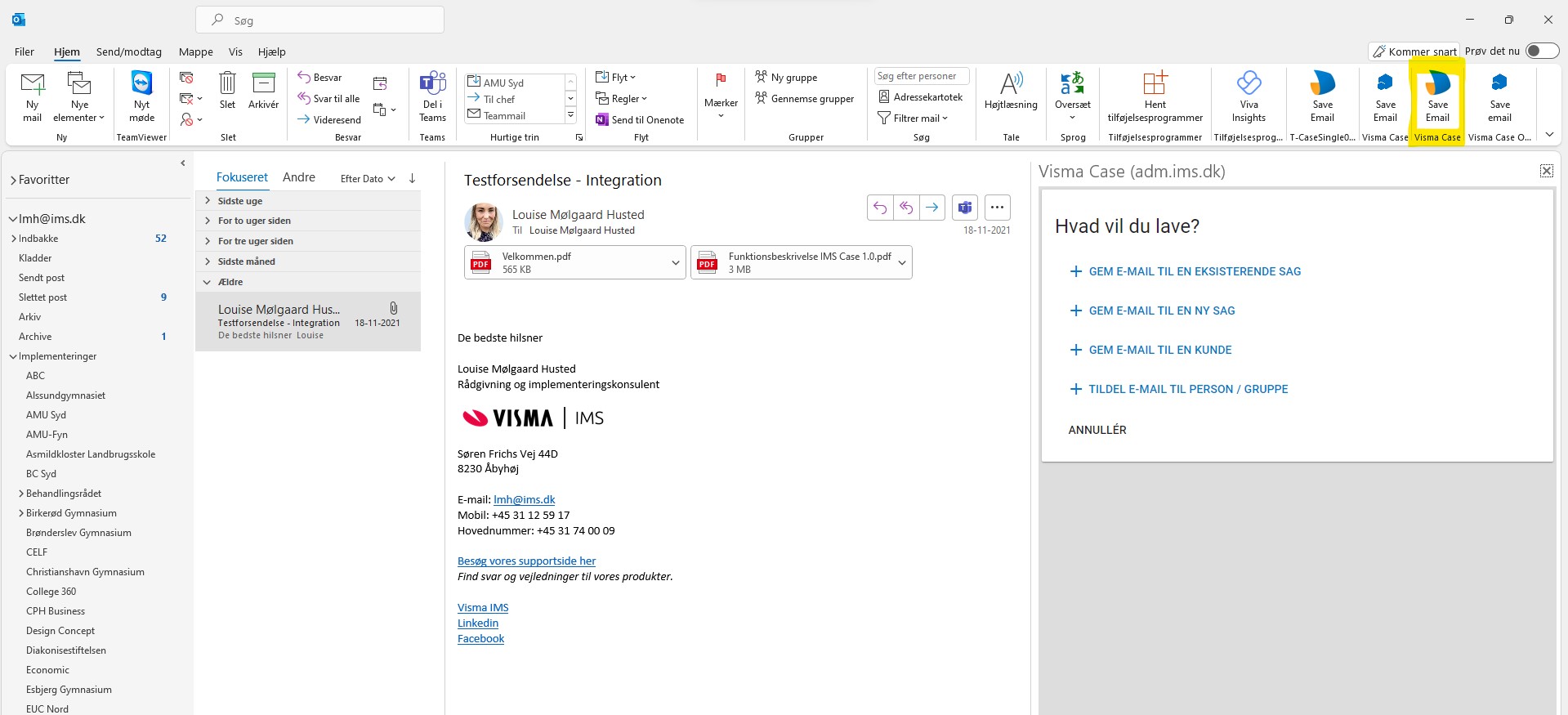1568x715 pixels.
Task: Click TILDEL E-MAIL TIL PERSON / GRUPPE
Action: pos(1178,389)
